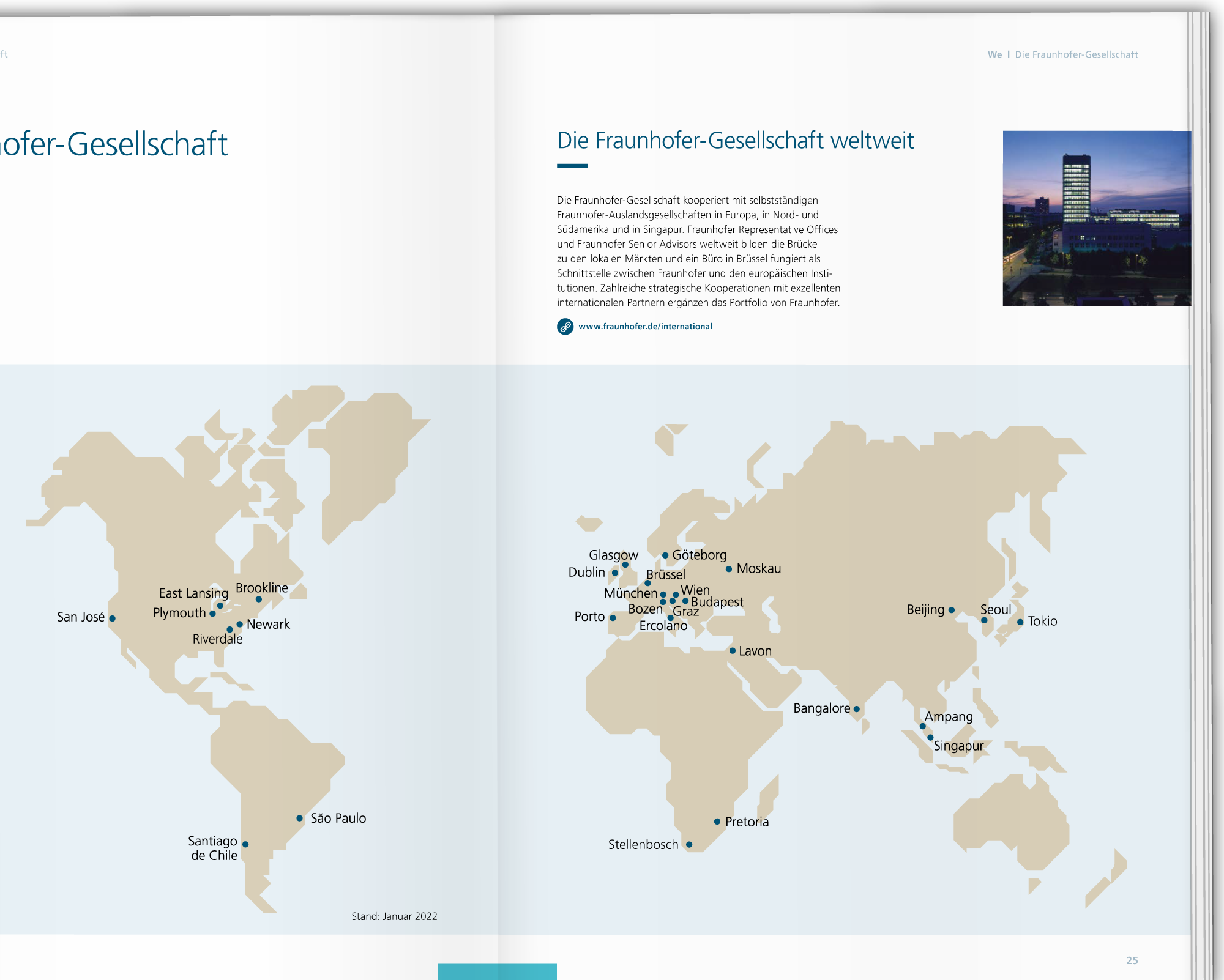Click the Beijing map marker
Viewport: 1224px width, 980px height.
pos(952,610)
